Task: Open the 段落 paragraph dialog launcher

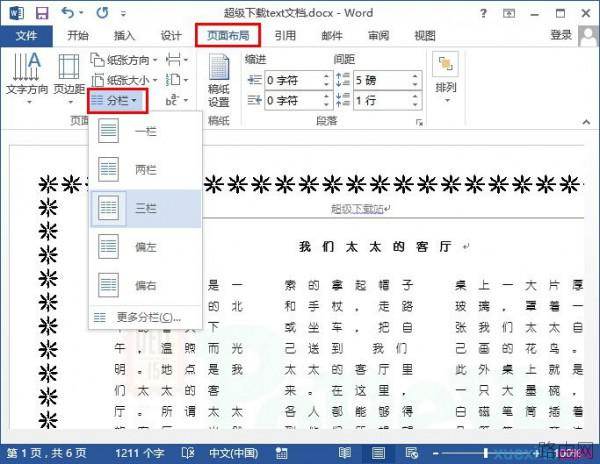Action: pos(419,122)
